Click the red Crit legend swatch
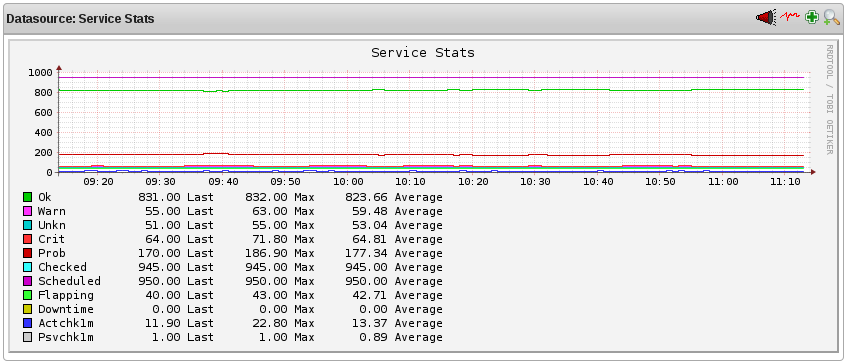This screenshot has height=363, width=846. (x=28, y=239)
